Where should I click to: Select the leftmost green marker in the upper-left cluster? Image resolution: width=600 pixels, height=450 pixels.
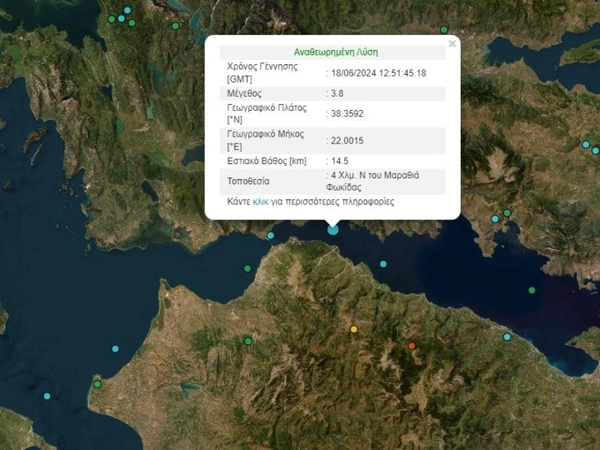[111, 19]
